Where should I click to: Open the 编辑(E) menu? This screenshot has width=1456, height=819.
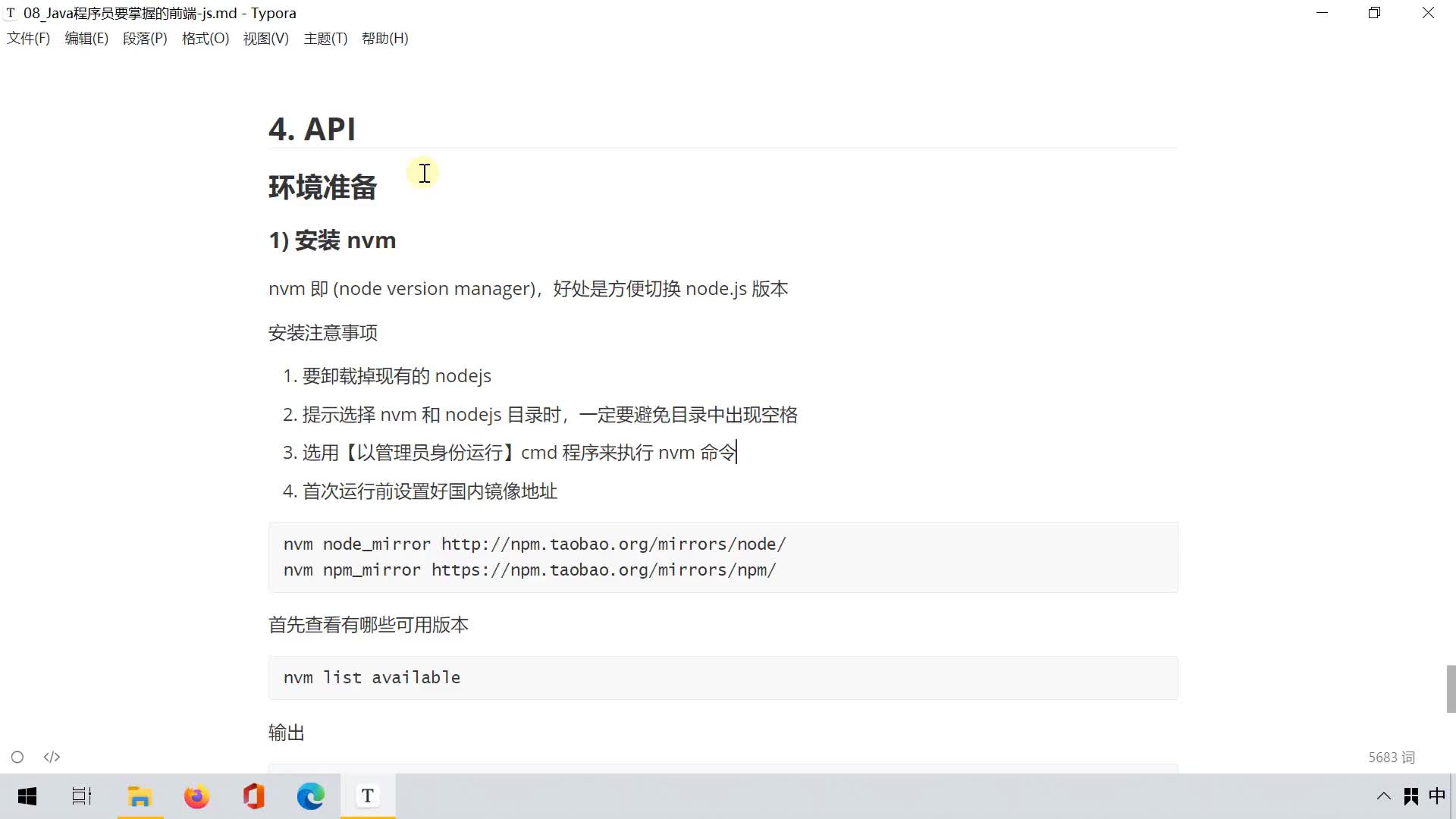[x=86, y=39]
